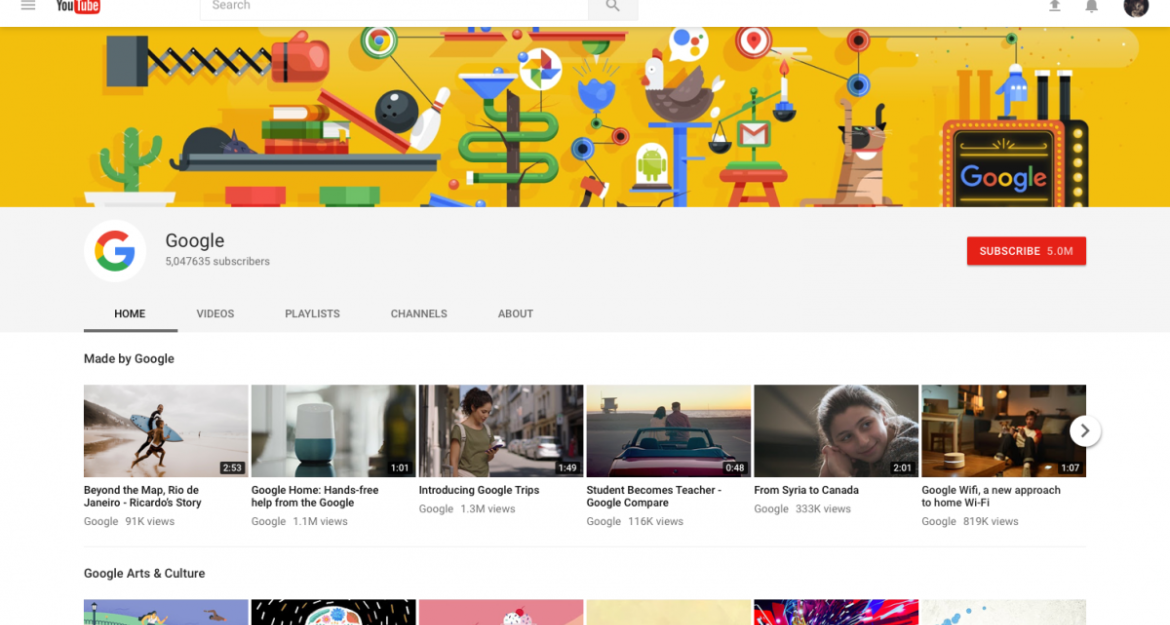Image resolution: width=1170 pixels, height=625 pixels.
Task: Click the Google channel avatar logo
Action: 115,251
